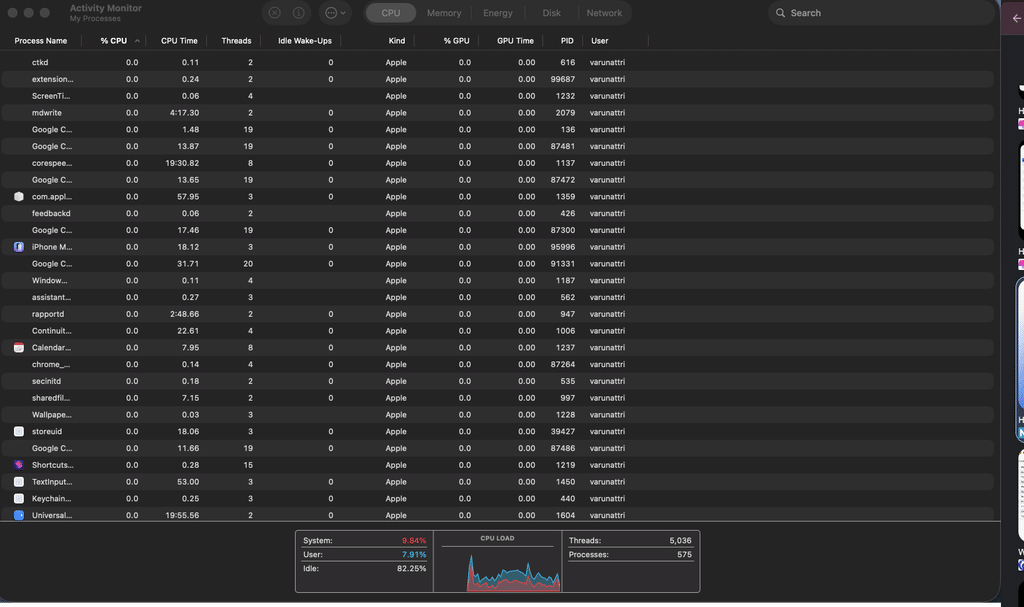Viewport: 1024px width, 607px height.
Task: Select the ctkd process row
Action: [x=498, y=62]
